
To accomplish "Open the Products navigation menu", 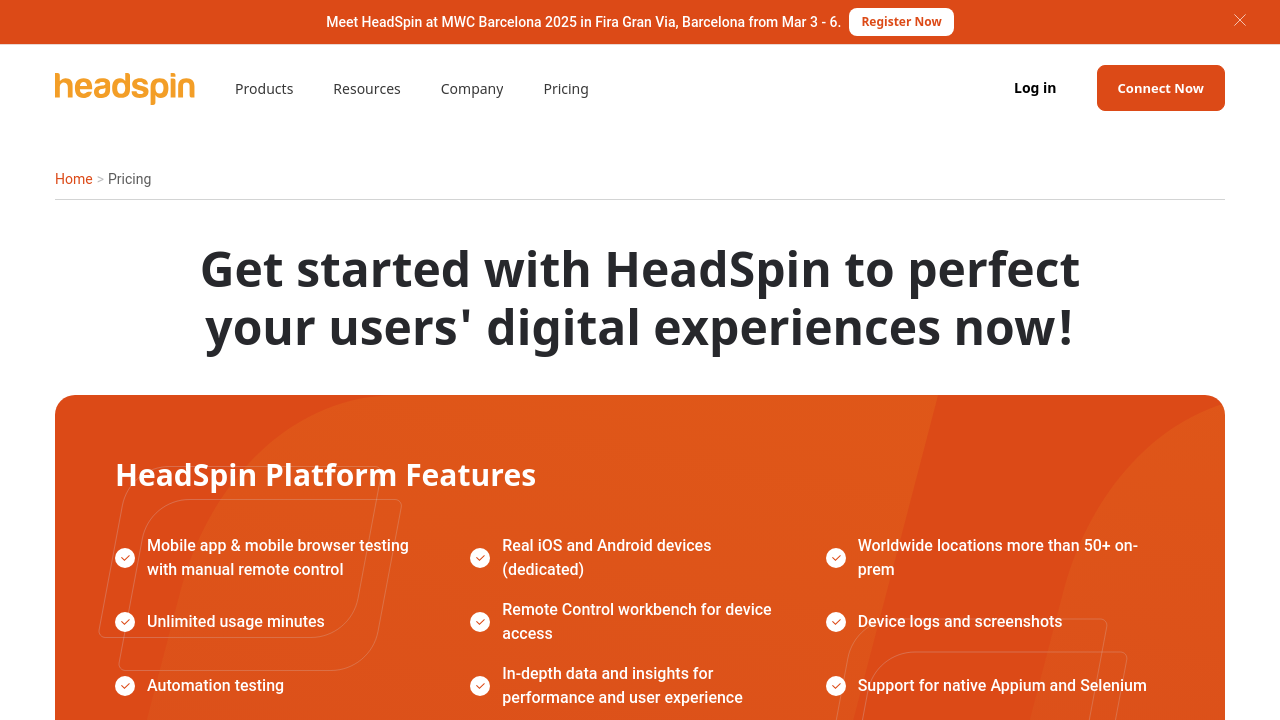I will coord(264,89).
